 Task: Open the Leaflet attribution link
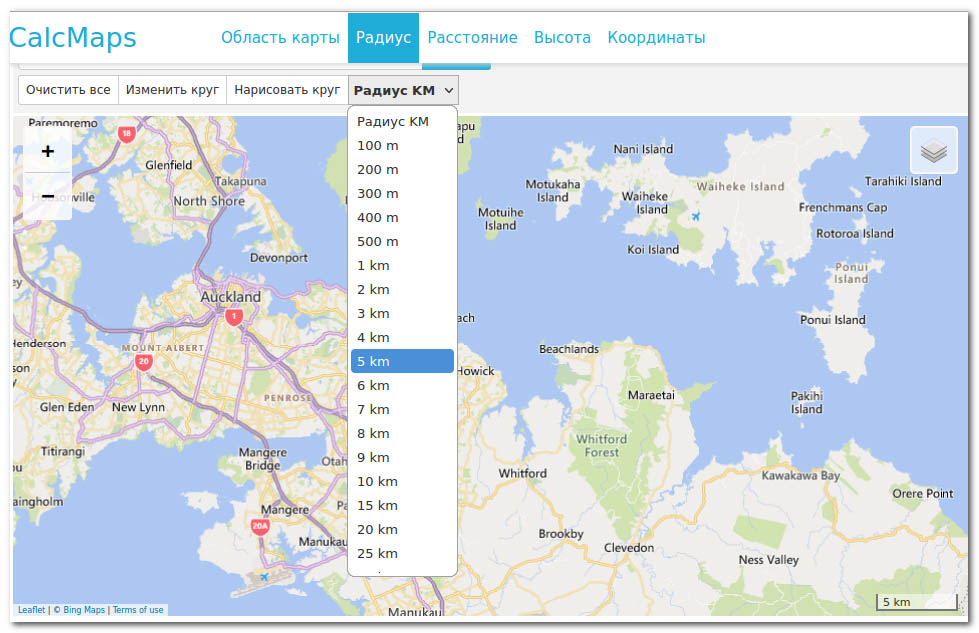tap(31, 610)
